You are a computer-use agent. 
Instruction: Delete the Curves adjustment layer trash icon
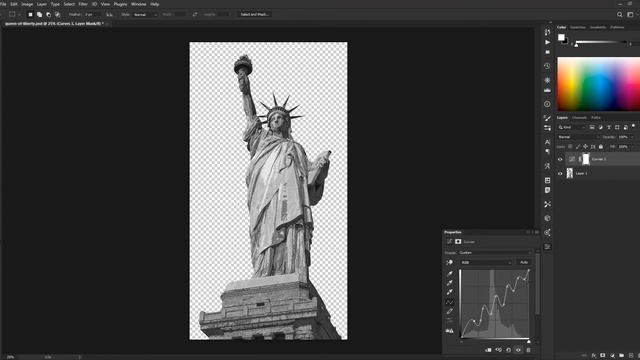[529, 350]
